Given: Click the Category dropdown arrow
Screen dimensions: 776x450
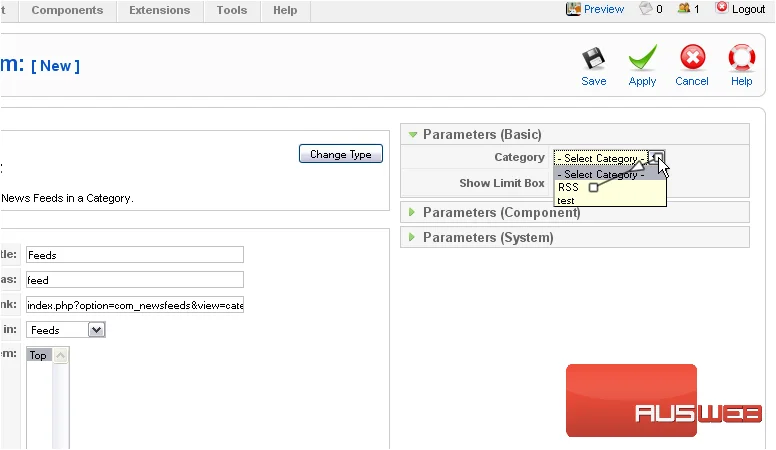Looking at the screenshot, I should pyautogui.click(x=656, y=158).
